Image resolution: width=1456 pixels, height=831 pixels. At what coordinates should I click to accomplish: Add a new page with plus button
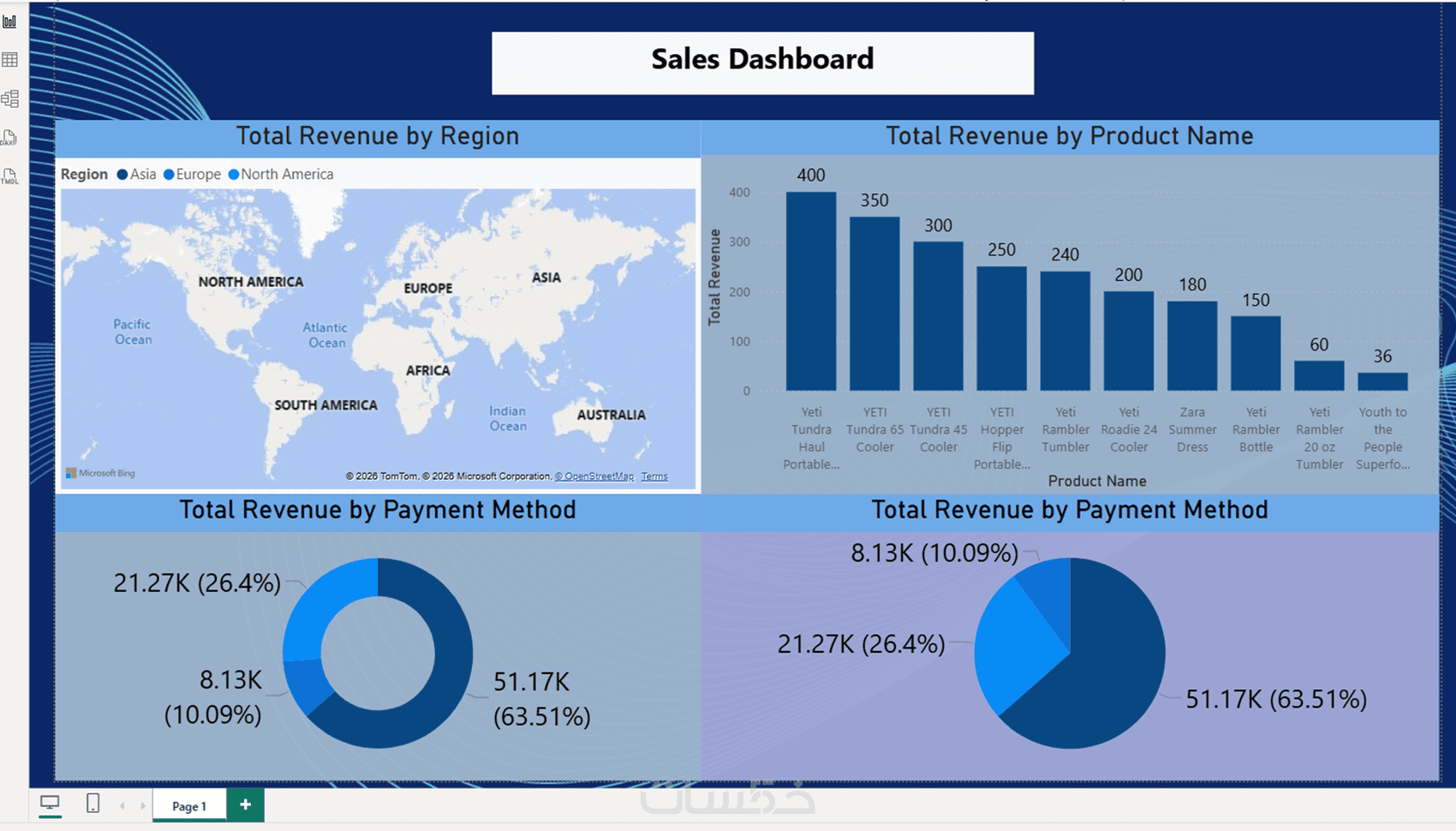(x=245, y=804)
